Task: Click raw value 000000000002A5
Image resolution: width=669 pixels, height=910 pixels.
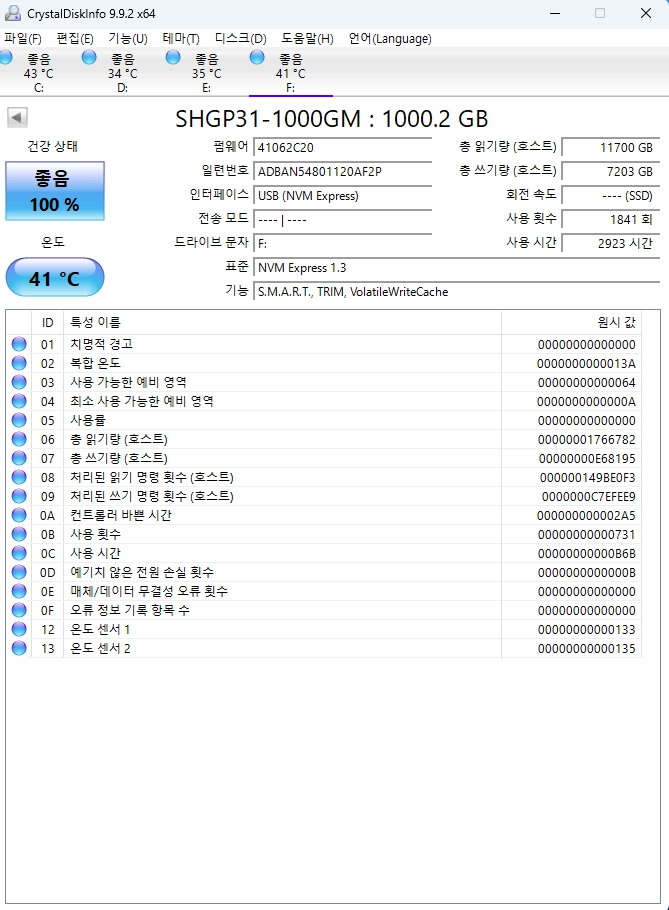Action: (x=586, y=516)
